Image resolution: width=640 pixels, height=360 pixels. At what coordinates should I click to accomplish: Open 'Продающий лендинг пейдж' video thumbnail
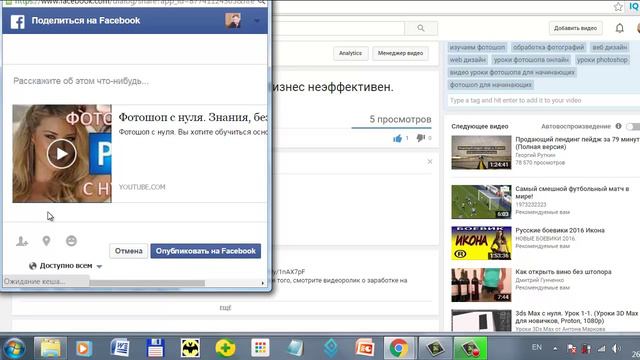click(x=481, y=152)
